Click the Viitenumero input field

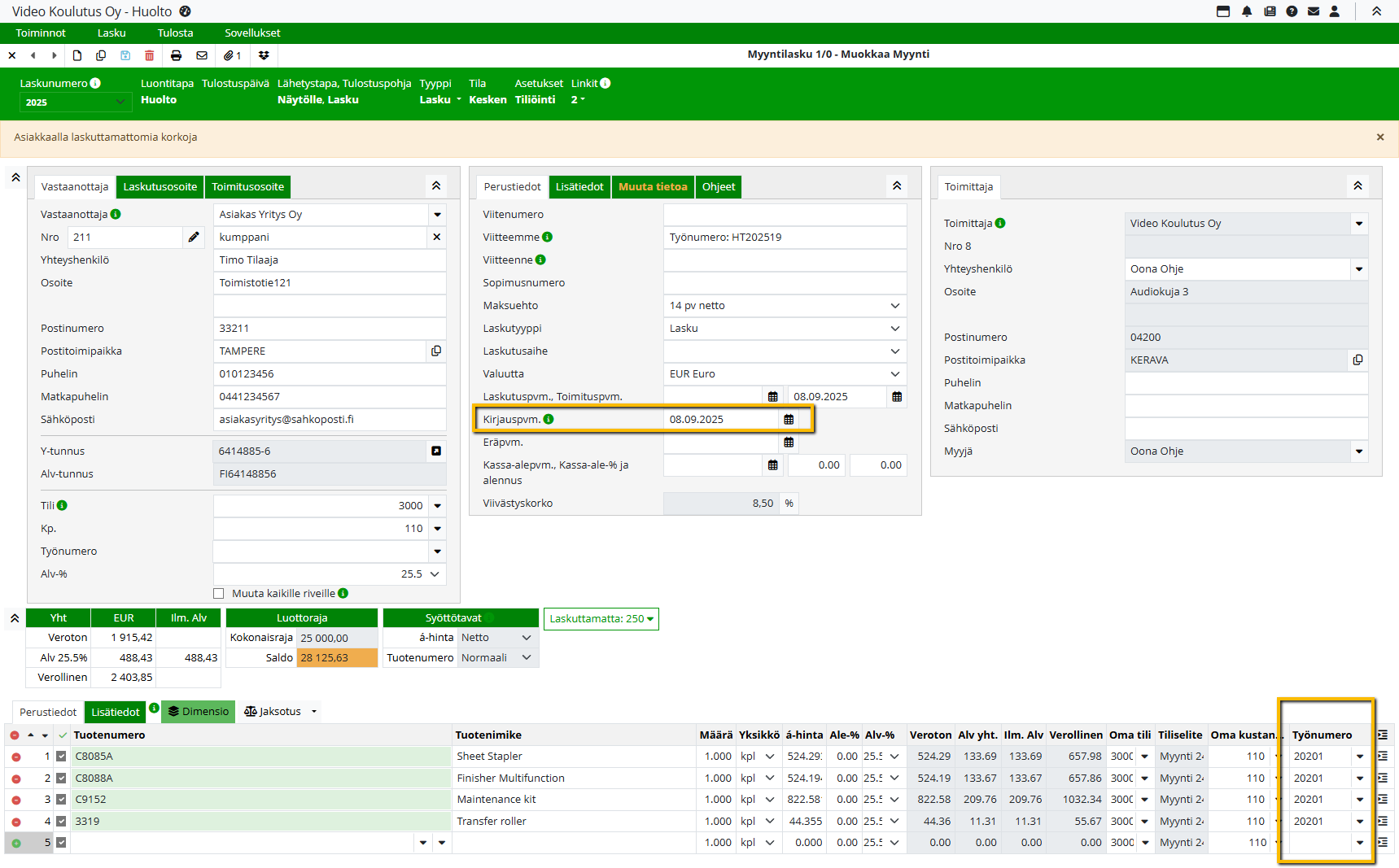[x=785, y=215]
